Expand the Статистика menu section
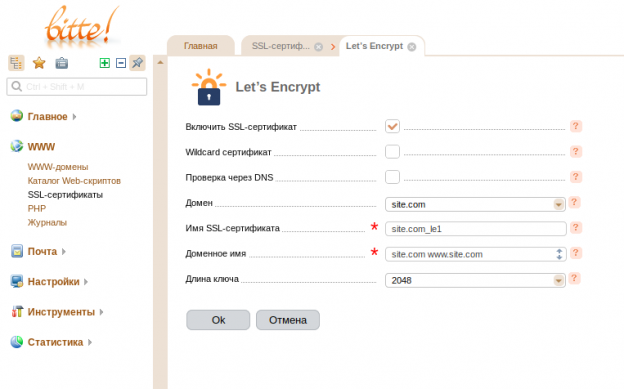624x389 pixels. pos(90,342)
